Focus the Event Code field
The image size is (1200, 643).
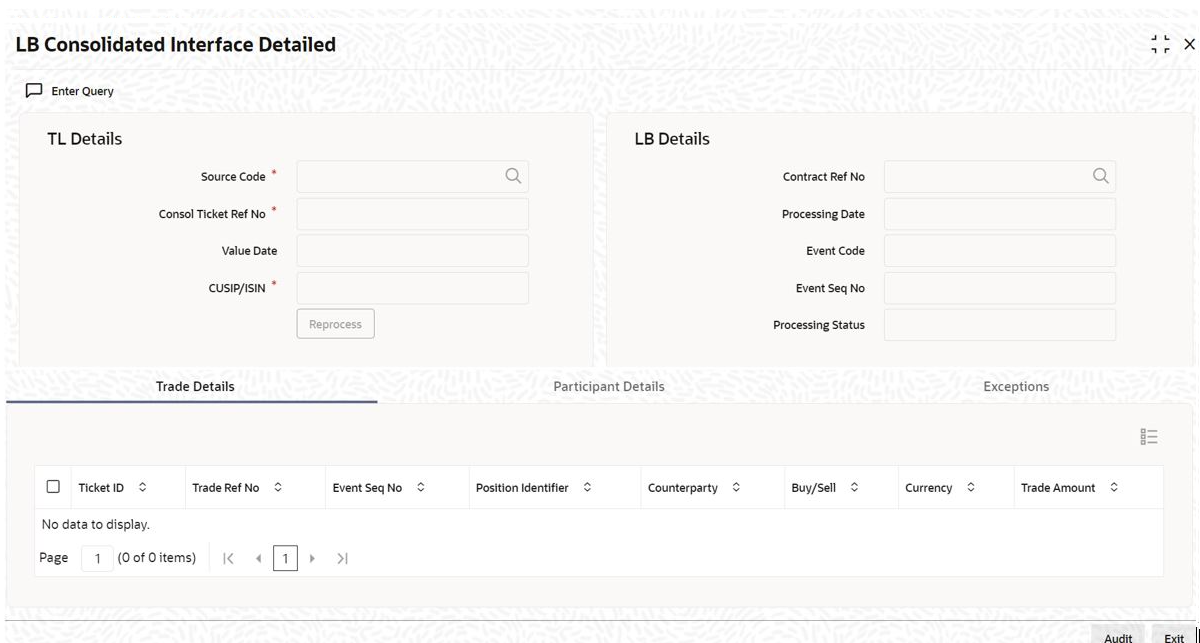1000,251
